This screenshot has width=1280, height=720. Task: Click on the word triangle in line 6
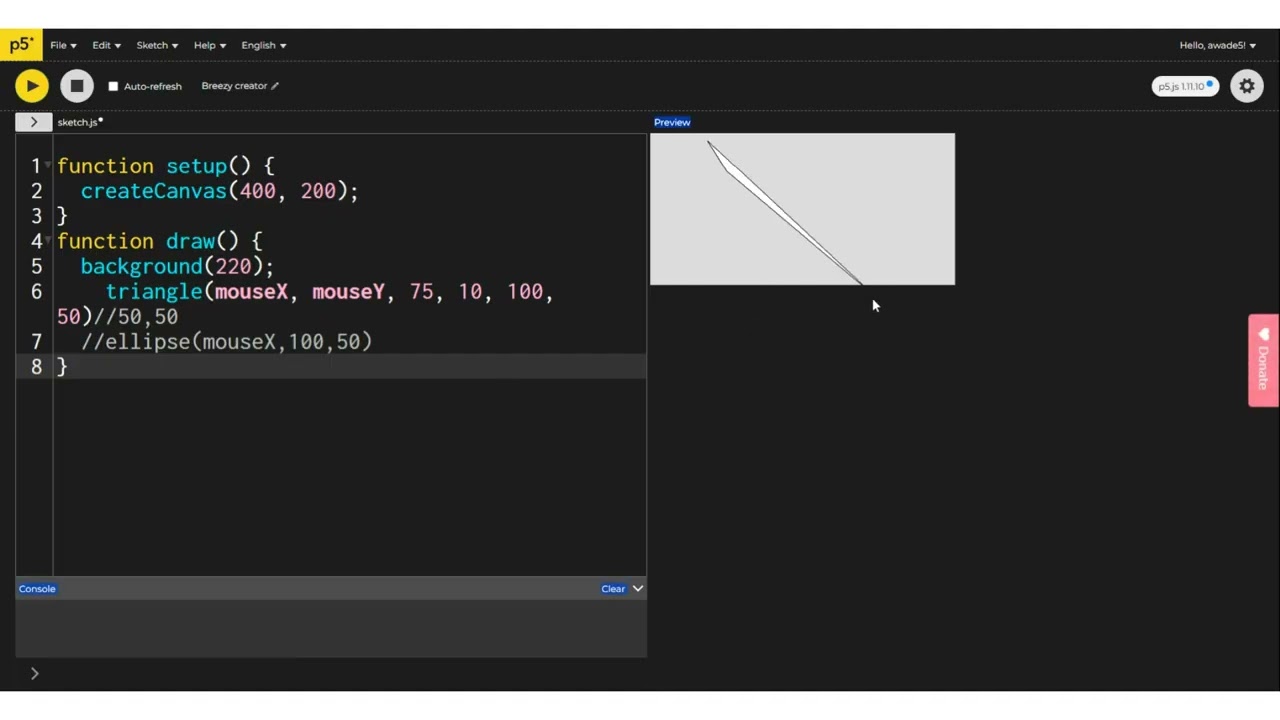(x=154, y=291)
